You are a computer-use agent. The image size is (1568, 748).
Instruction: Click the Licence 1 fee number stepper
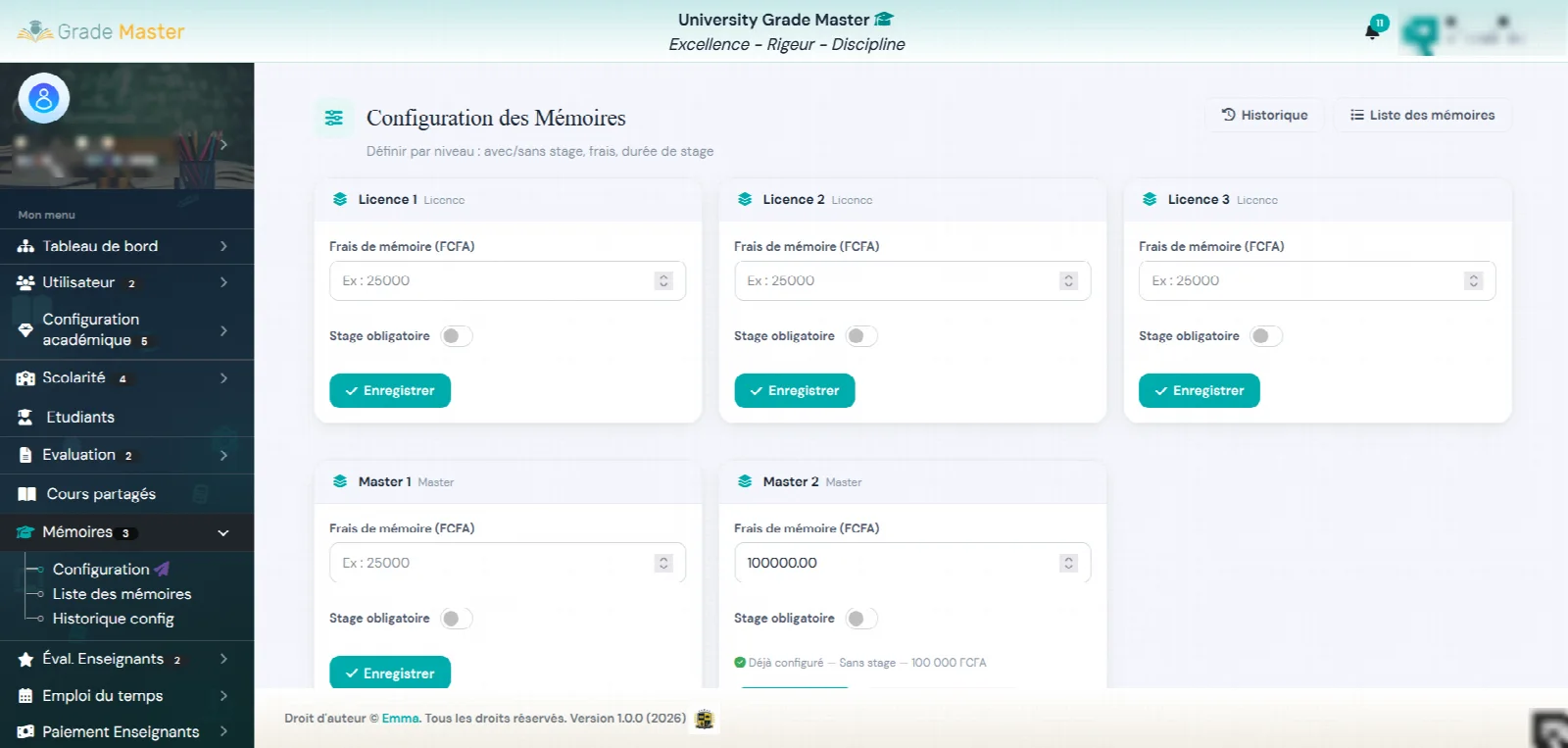point(663,280)
